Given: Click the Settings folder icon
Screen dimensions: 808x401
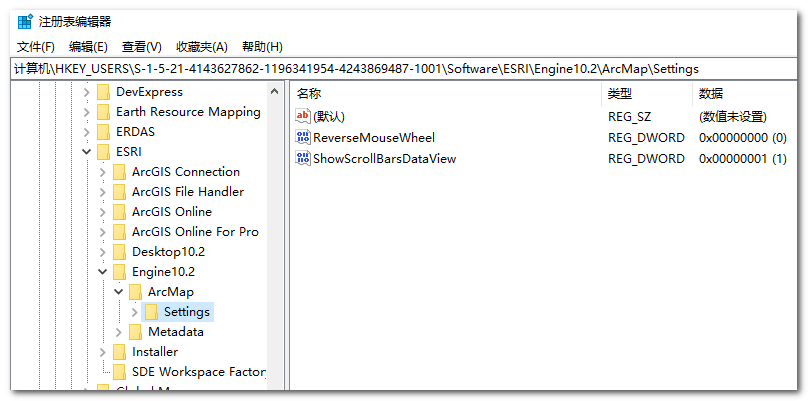Looking at the screenshot, I should (152, 312).
